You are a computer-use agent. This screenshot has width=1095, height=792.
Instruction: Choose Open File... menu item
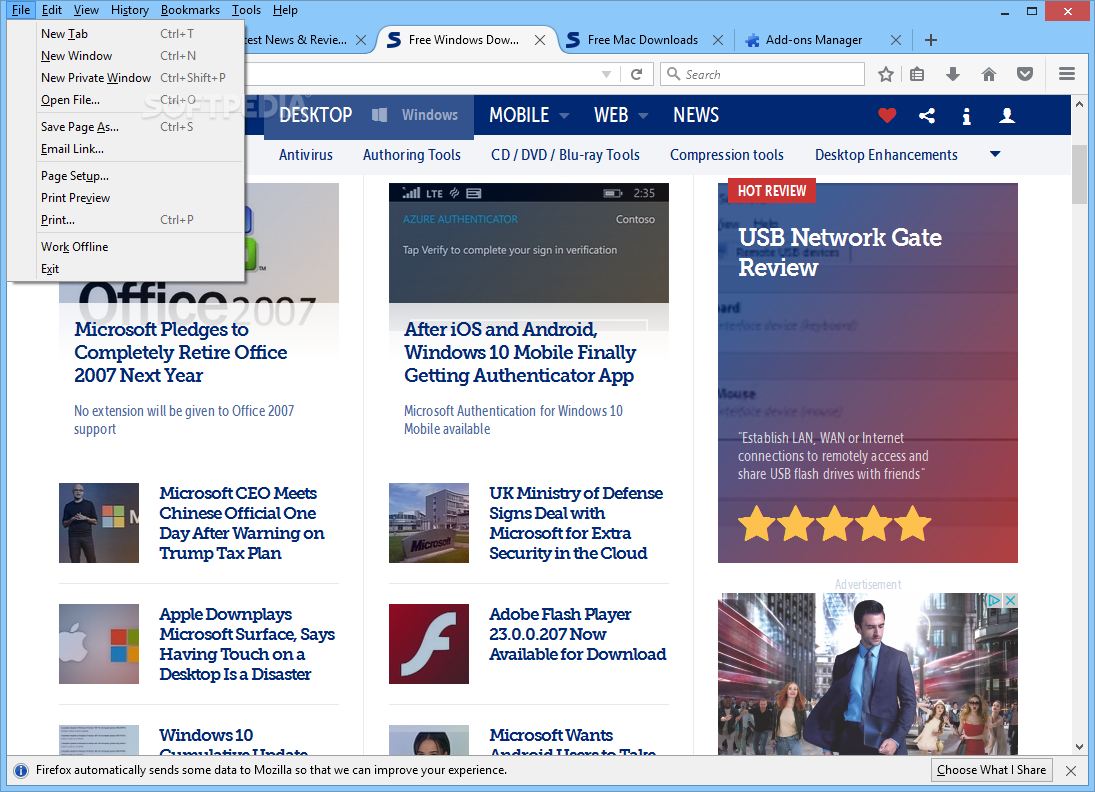(126, 100)
